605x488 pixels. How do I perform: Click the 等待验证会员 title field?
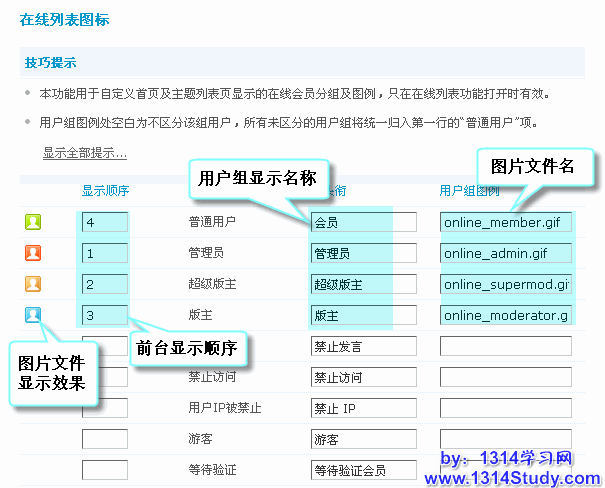[x=363, y=470]
